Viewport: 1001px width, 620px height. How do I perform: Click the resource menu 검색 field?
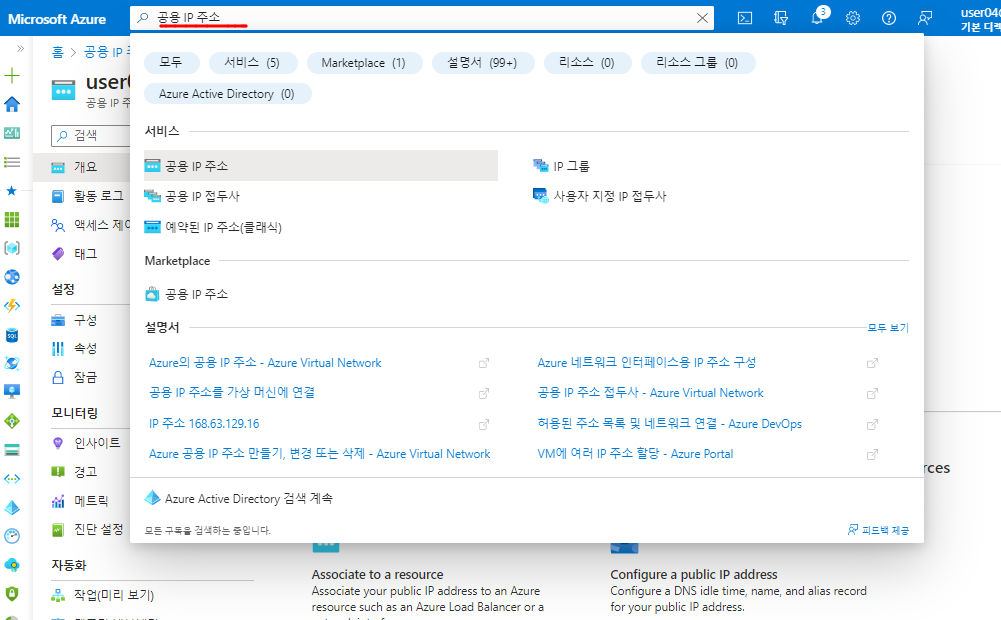click(x=91, y=136)
